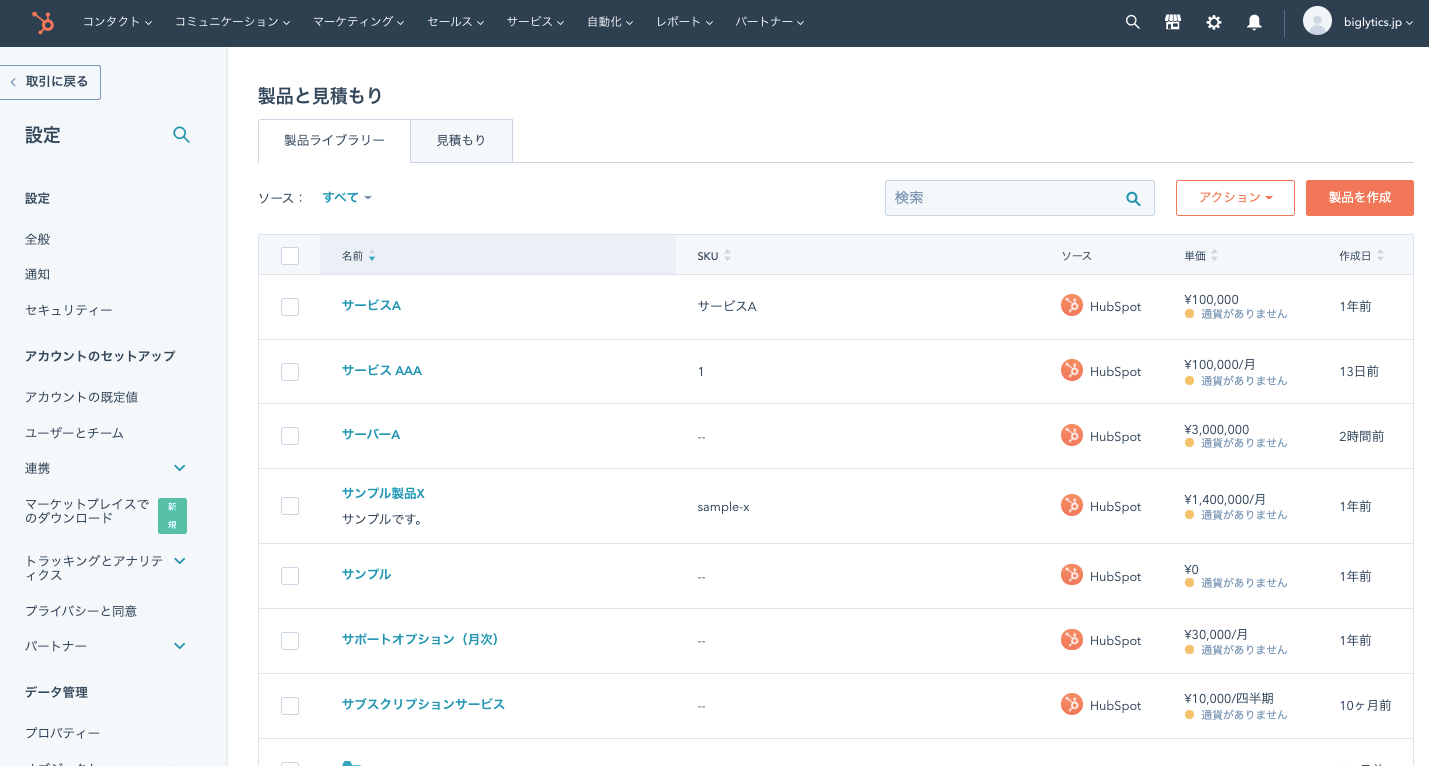1429x766 pixels.
Task: Sort by 作成日 column arrows
Action: click(1380, 256)
